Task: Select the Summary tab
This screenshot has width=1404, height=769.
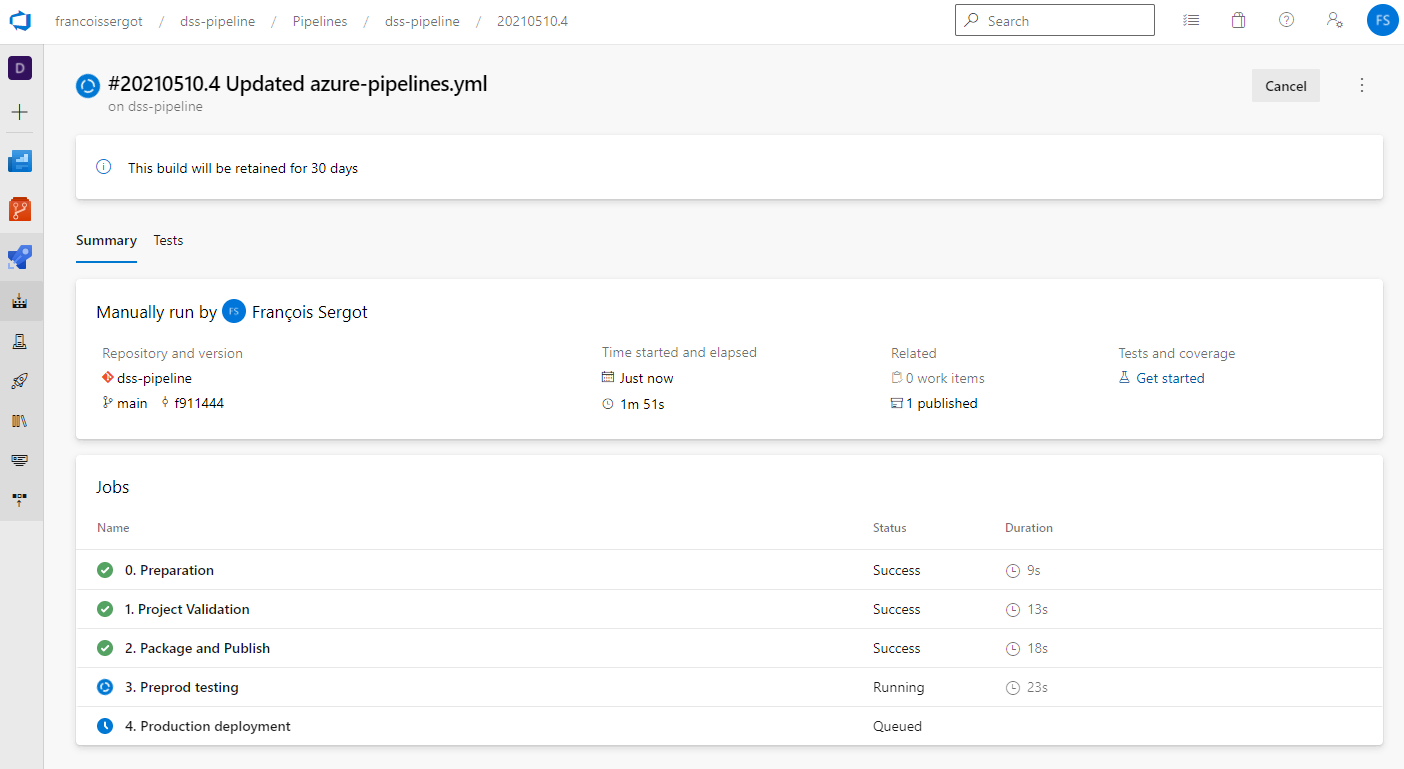Action: click(x=106, y=240)
